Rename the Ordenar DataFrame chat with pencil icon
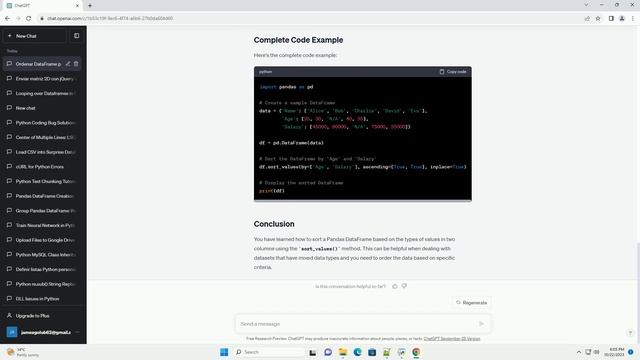This screenshot has height=360, width=640. [68, 64]
